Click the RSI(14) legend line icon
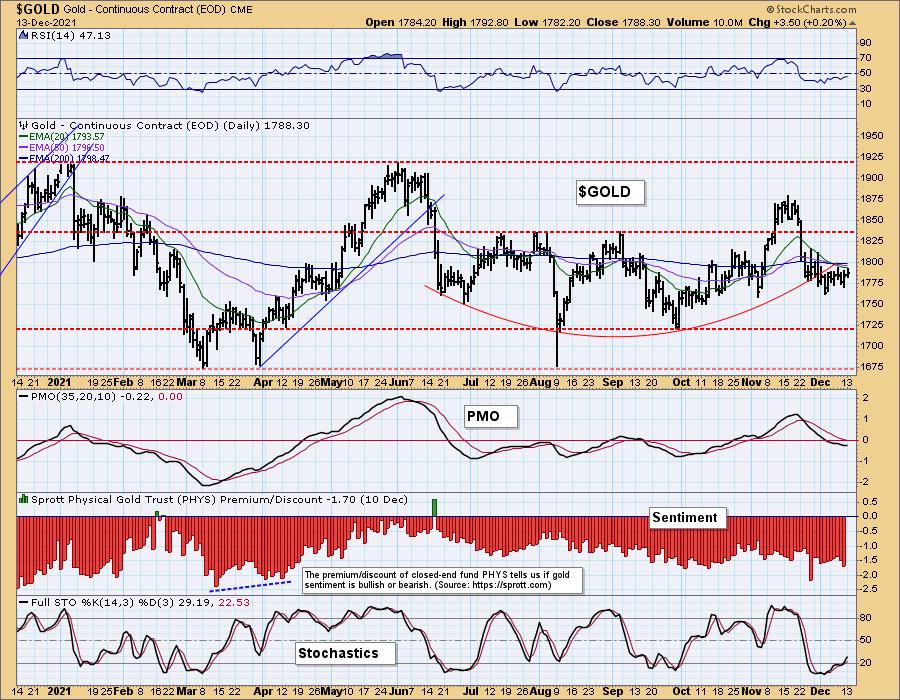 click(x=23, y=35)
